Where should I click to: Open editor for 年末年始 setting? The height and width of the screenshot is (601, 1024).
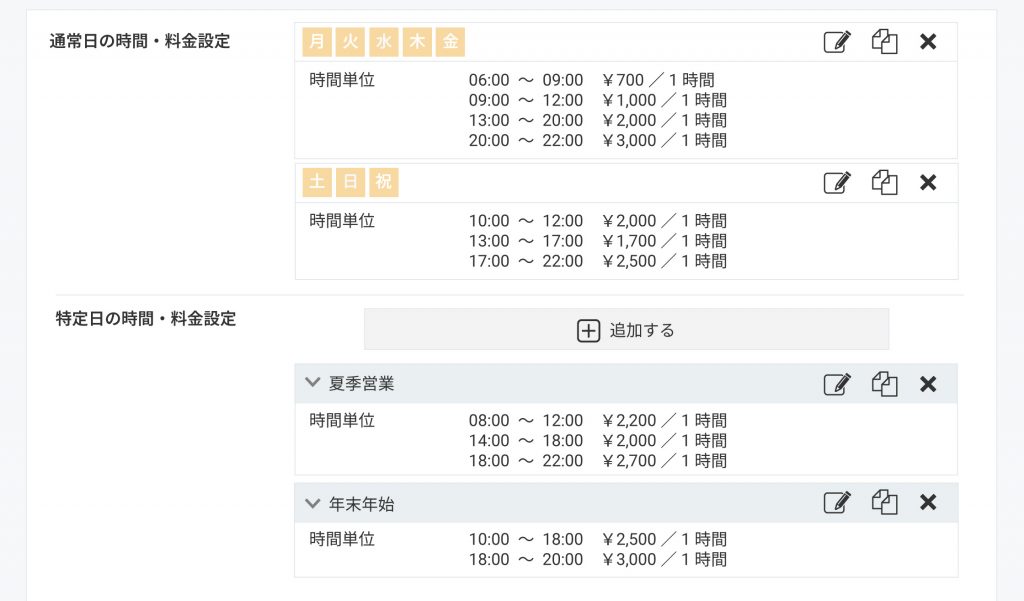tap(836, 503)
